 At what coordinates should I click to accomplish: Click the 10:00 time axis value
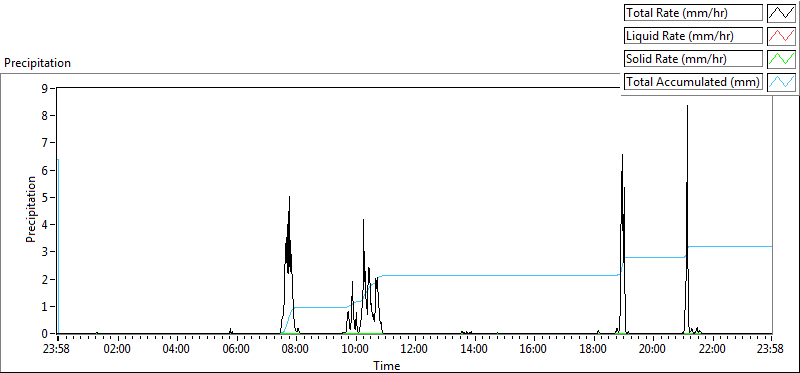[x=356, y=350]
